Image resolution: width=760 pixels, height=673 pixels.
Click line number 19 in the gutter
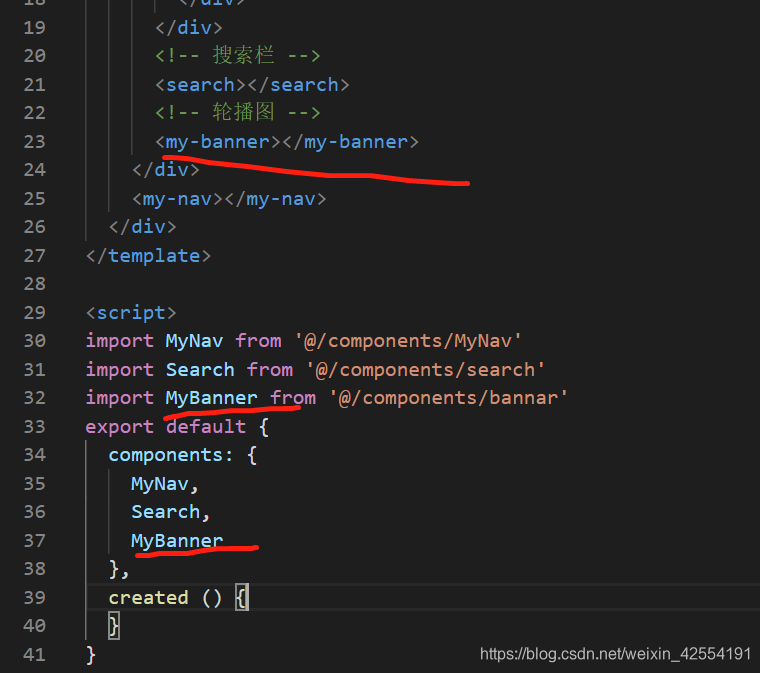[x=34, y=28]
